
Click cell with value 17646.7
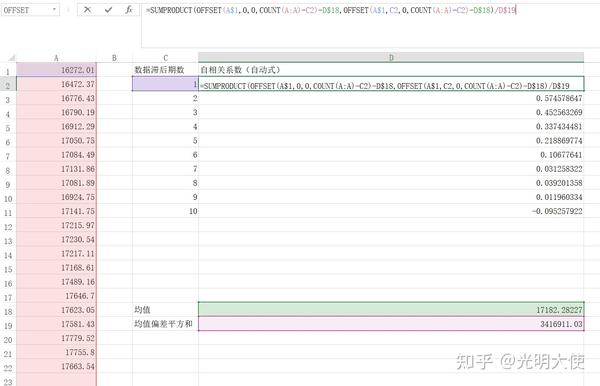pyautogui.click(x=57, y=296)
